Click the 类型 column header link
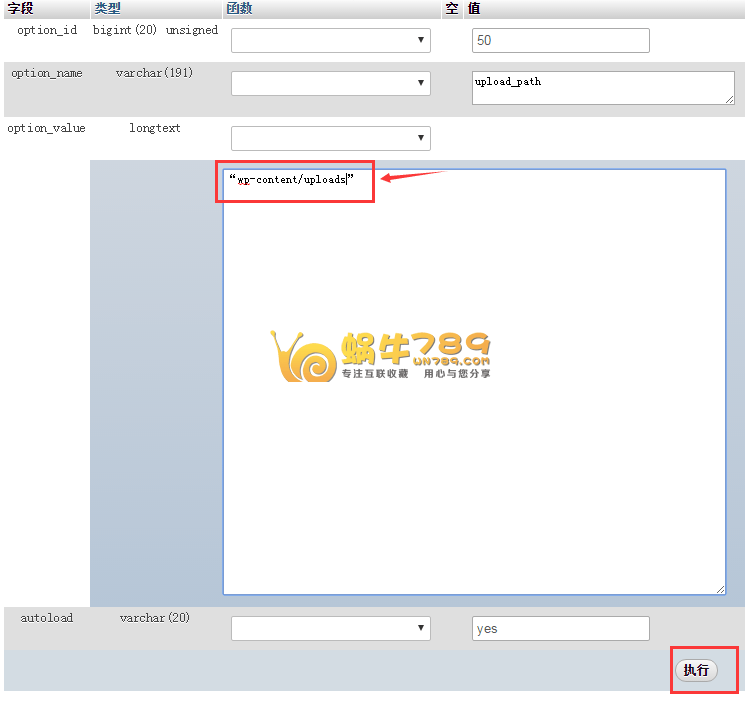This screenshot has width=756, height=710. click(x=107, y=8)
